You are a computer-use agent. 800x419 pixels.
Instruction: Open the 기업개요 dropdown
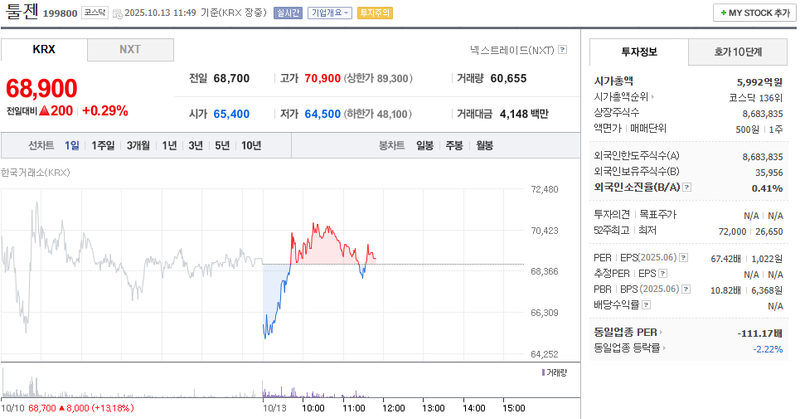[330, 13]
